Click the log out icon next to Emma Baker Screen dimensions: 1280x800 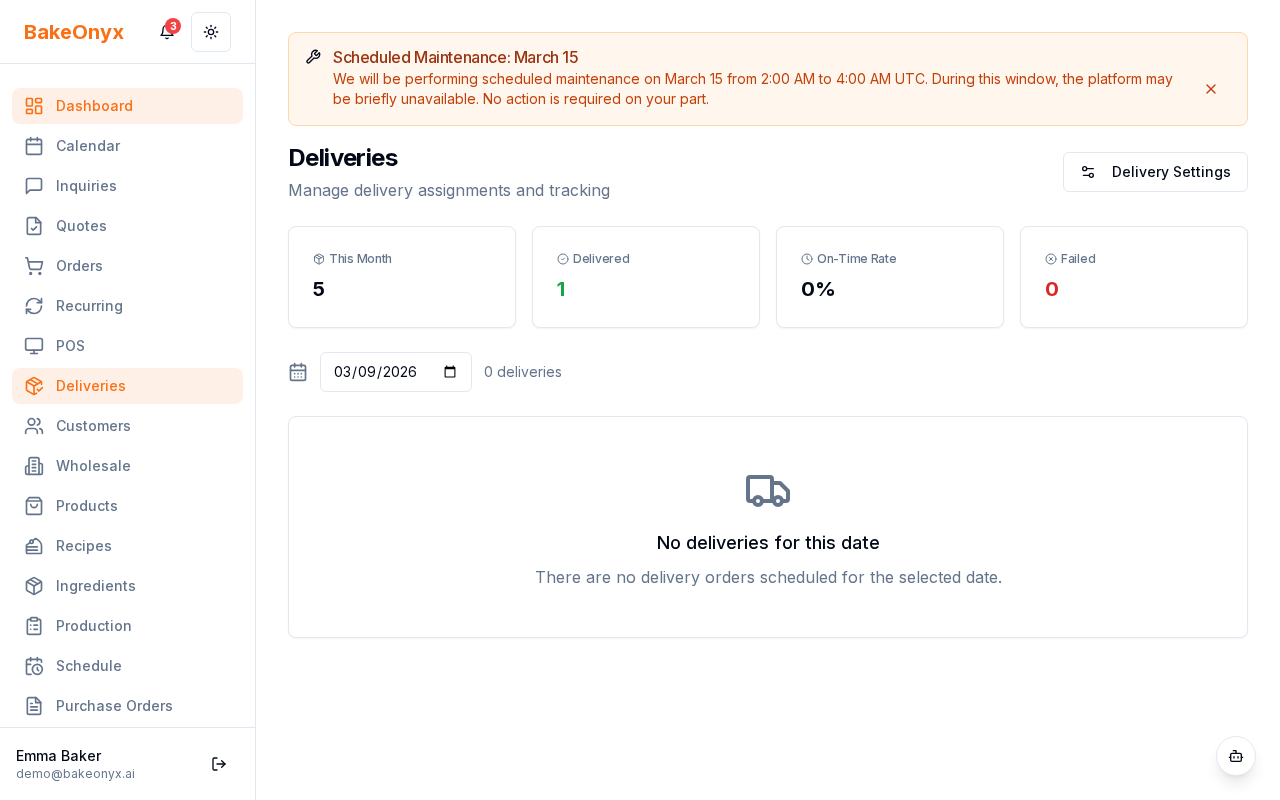coord(219,764)
